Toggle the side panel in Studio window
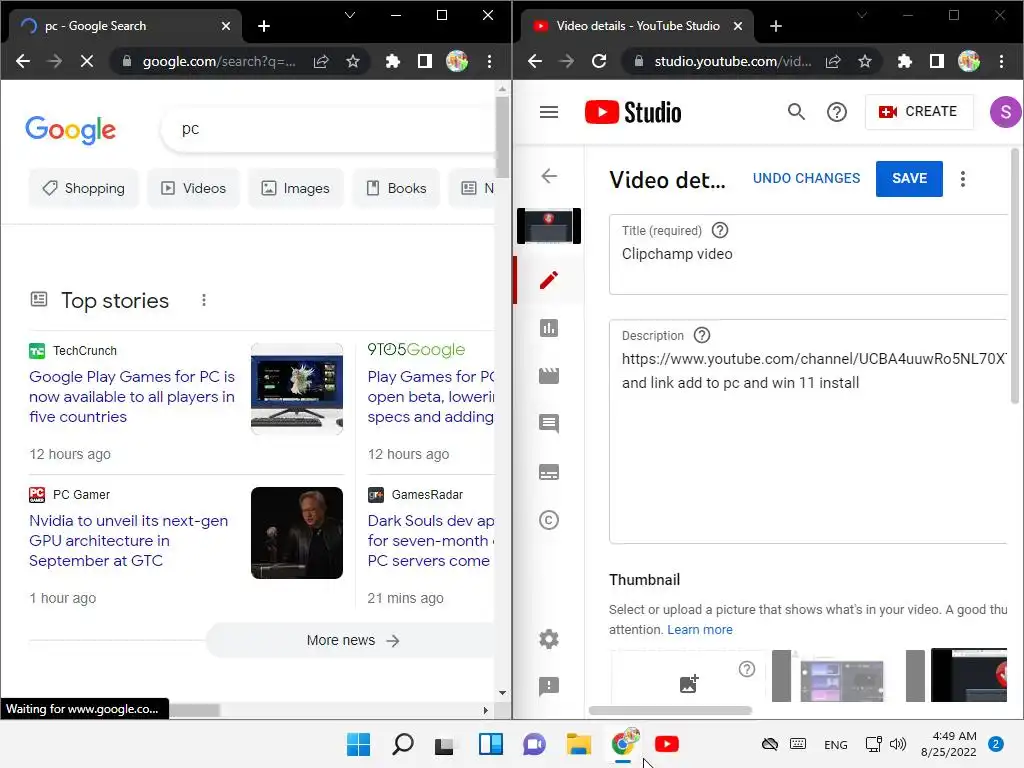Screen dimensions: 1024x768 tap(936, 61)
